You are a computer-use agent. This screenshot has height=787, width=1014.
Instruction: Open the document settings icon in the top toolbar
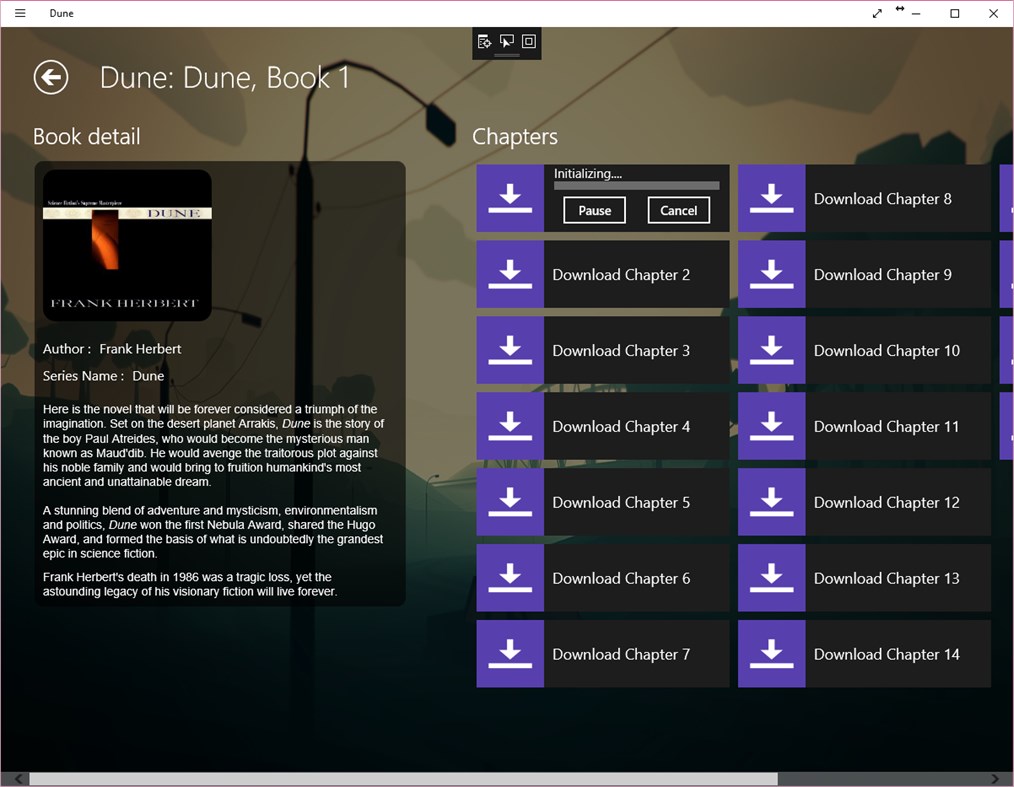tap(484, 42)
